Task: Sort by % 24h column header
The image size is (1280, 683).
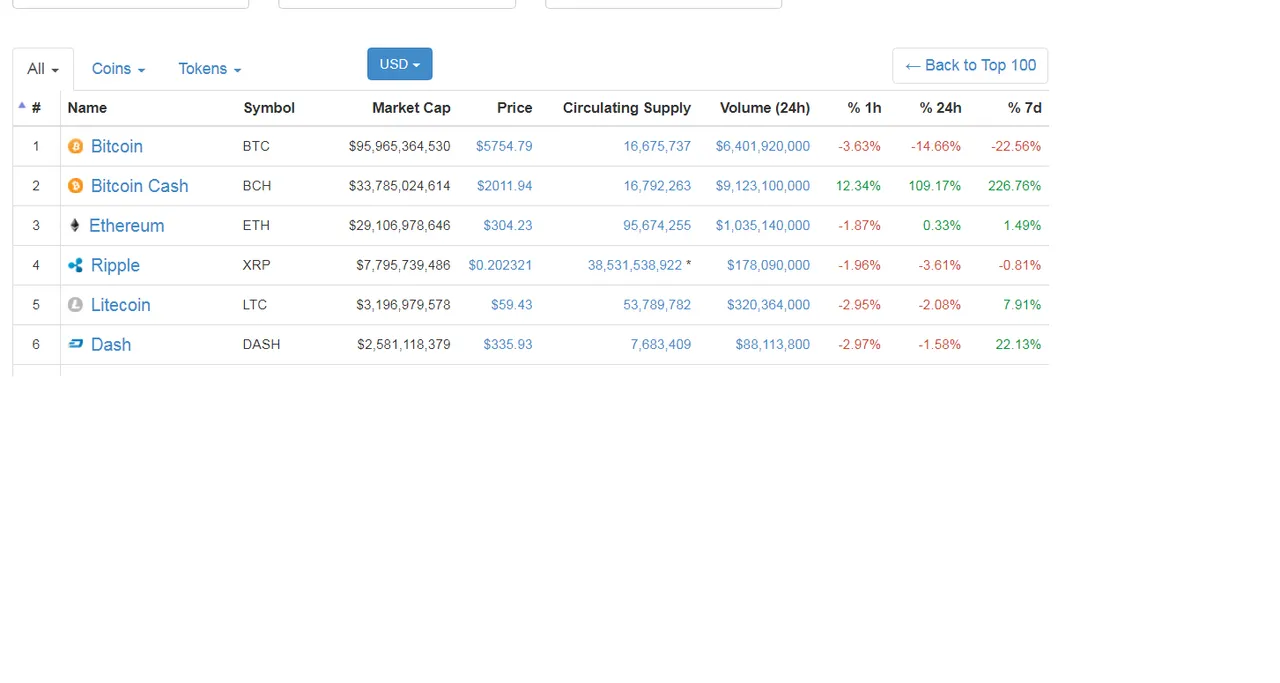Action: point(940,108)
